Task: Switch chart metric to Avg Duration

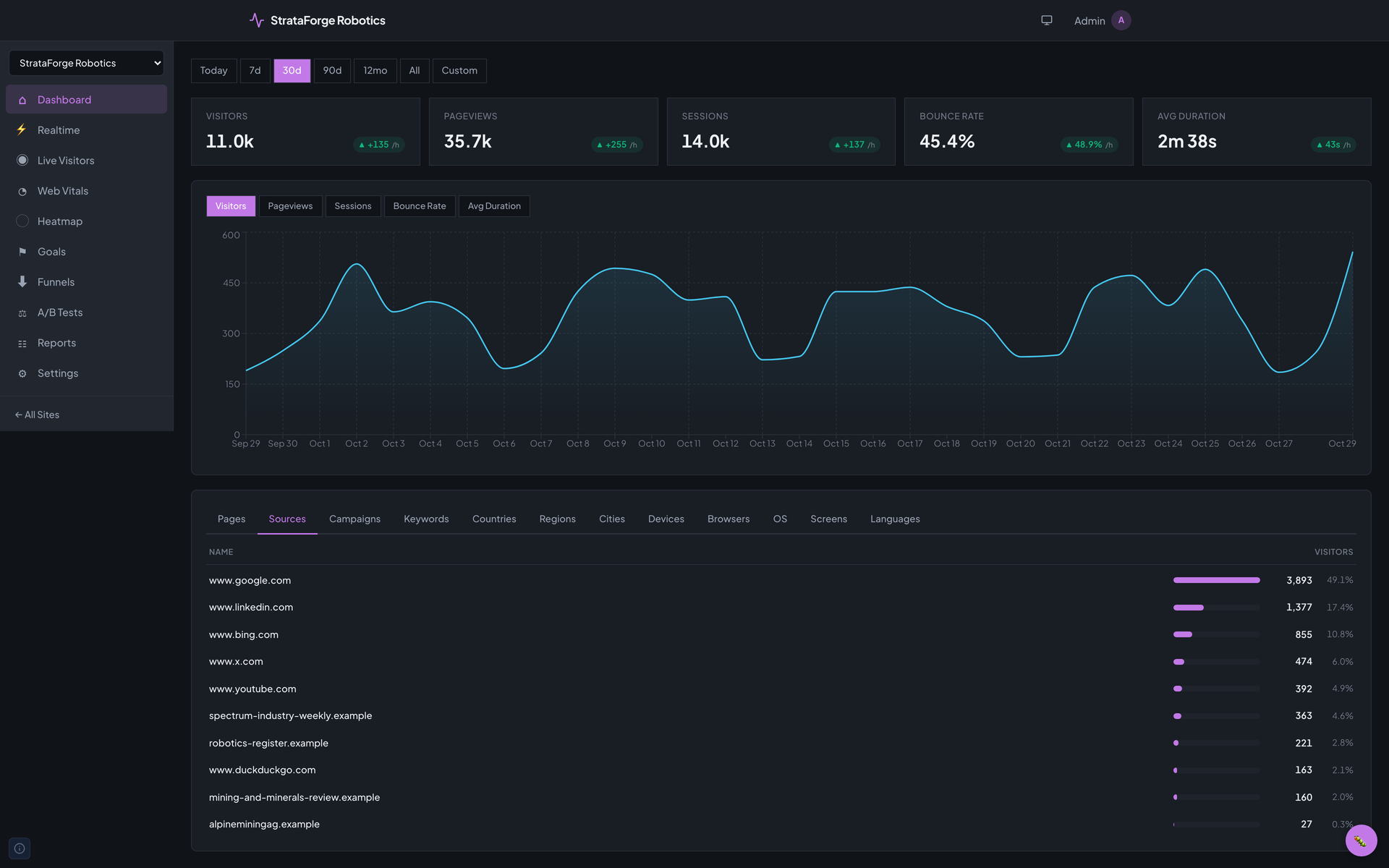Action: point(494,206)
